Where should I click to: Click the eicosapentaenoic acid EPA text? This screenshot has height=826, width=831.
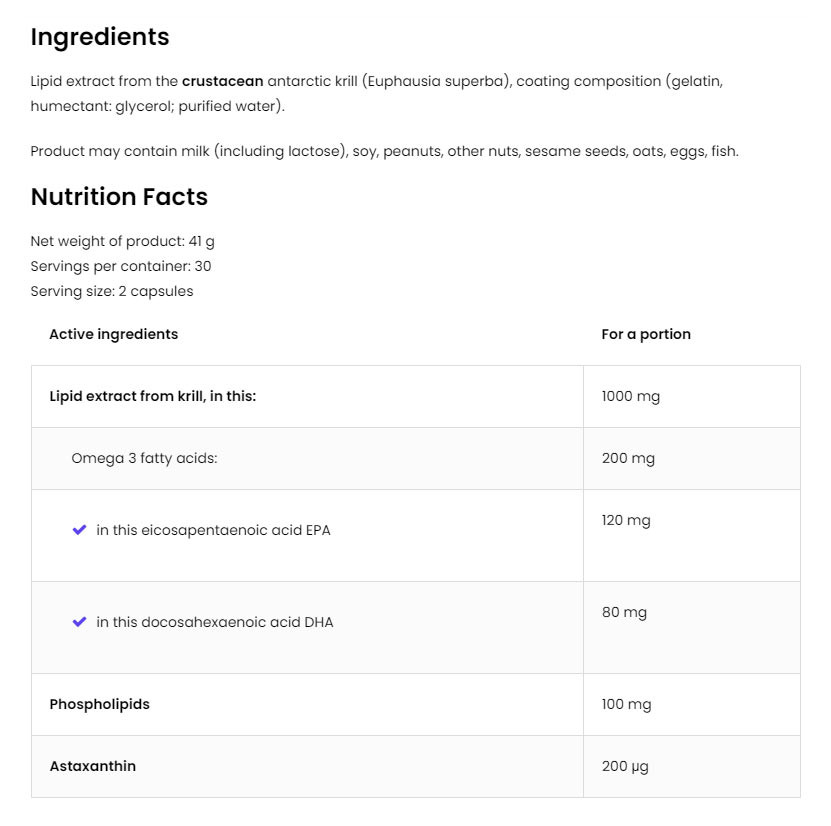[x=213, y=530]
